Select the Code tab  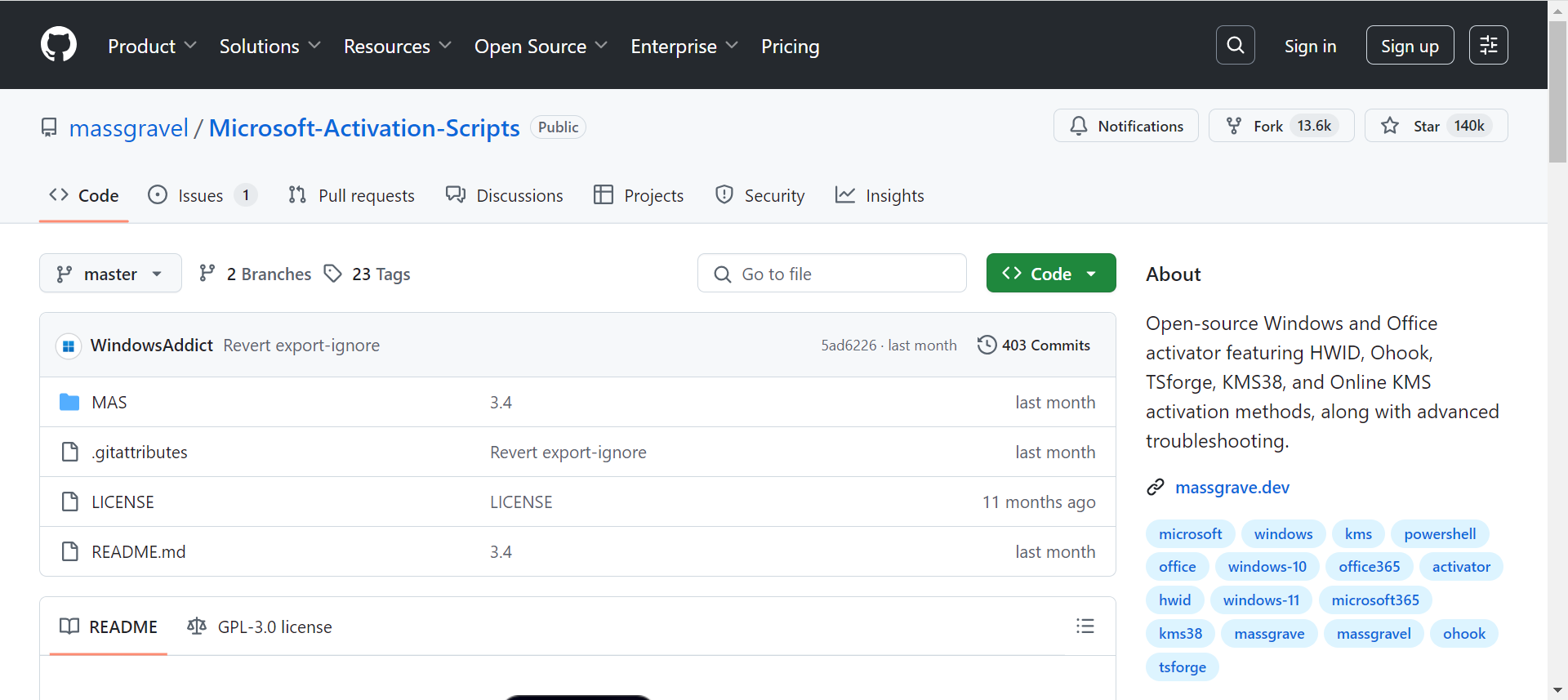click(84, 195)
